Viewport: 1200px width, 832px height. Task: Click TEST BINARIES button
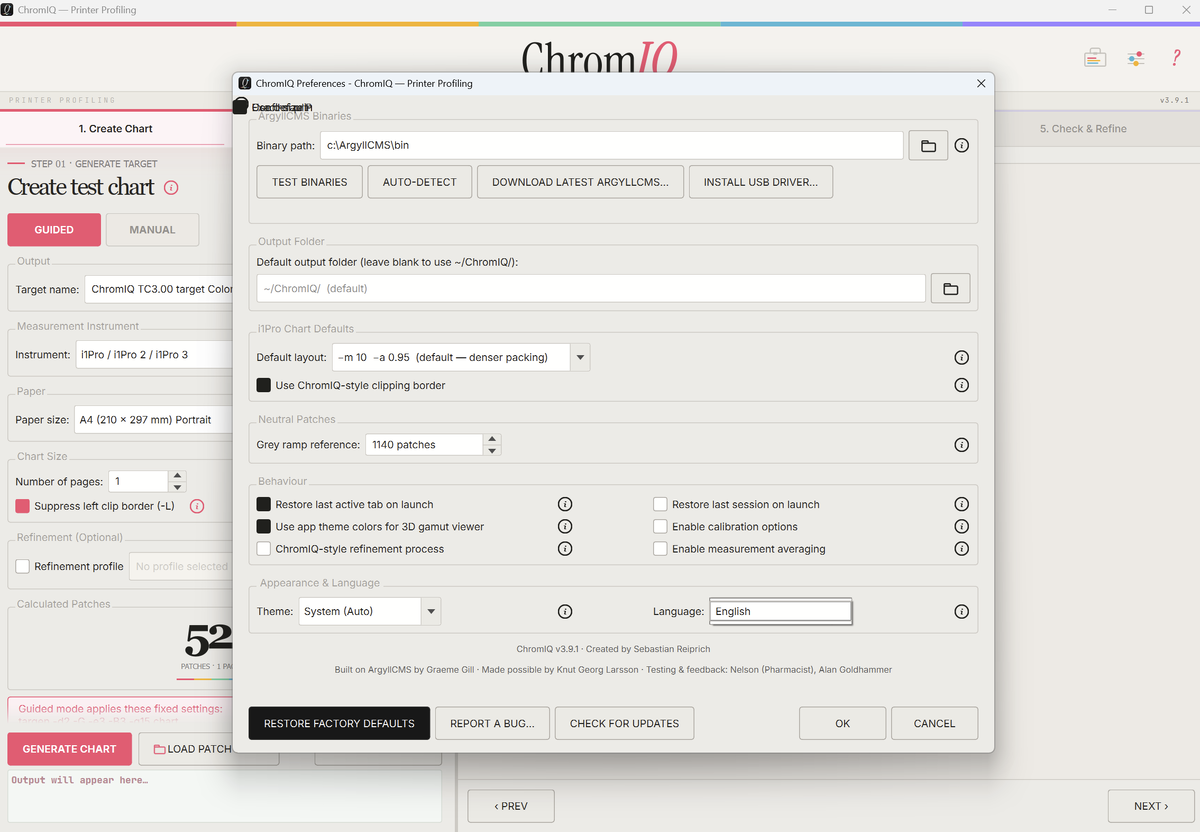(x=310, y=182)
